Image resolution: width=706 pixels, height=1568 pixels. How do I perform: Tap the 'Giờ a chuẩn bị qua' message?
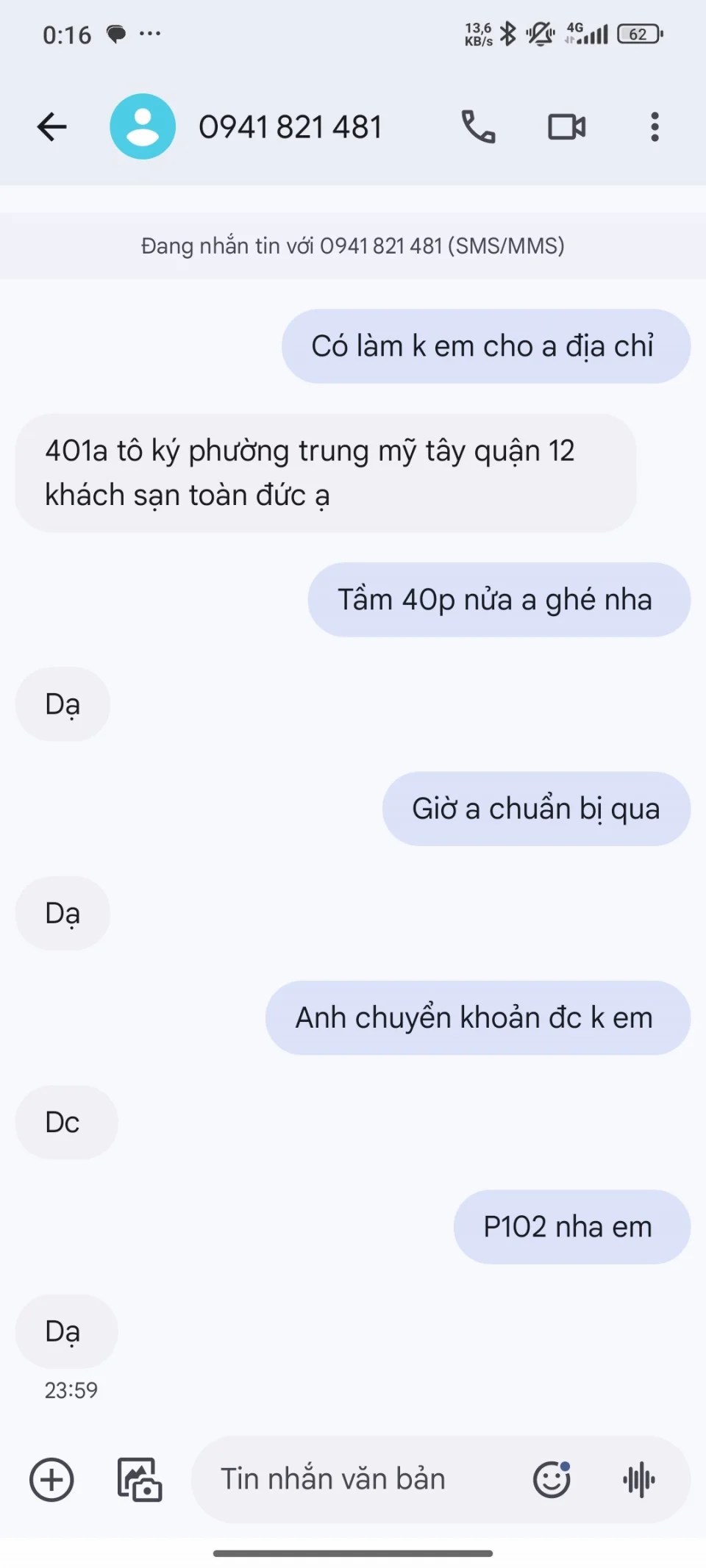click(x=536, y=809)
